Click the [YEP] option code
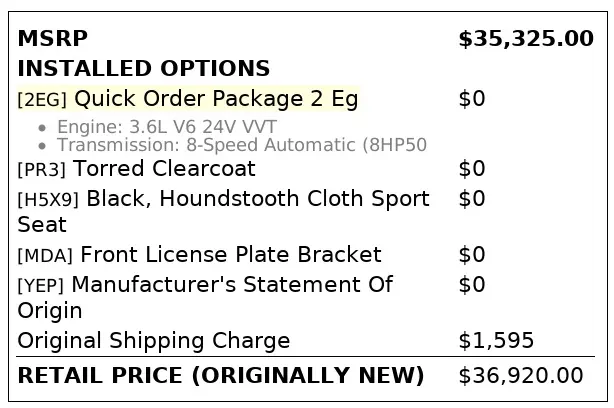The height and width of the screenshot is (408, 614). 43,286
